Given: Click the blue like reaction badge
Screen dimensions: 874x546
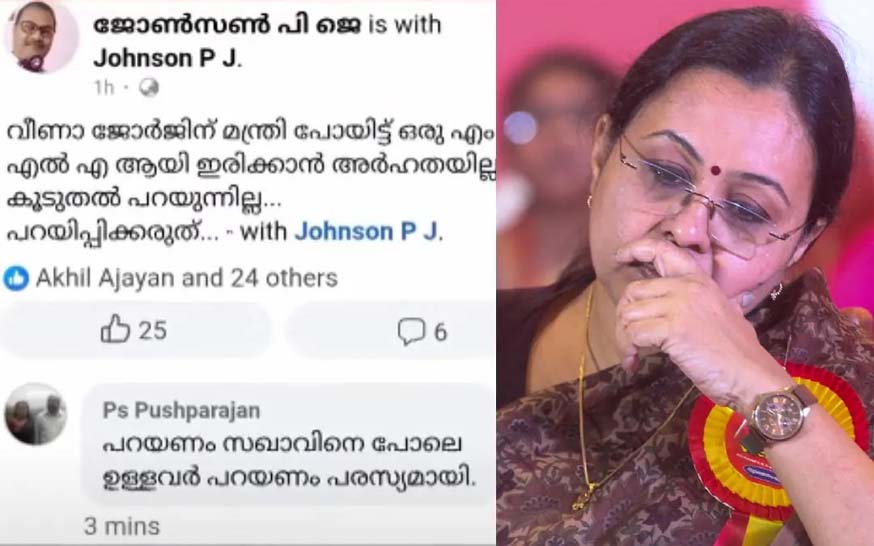Looking at the screenshot, I should (16, 278).
